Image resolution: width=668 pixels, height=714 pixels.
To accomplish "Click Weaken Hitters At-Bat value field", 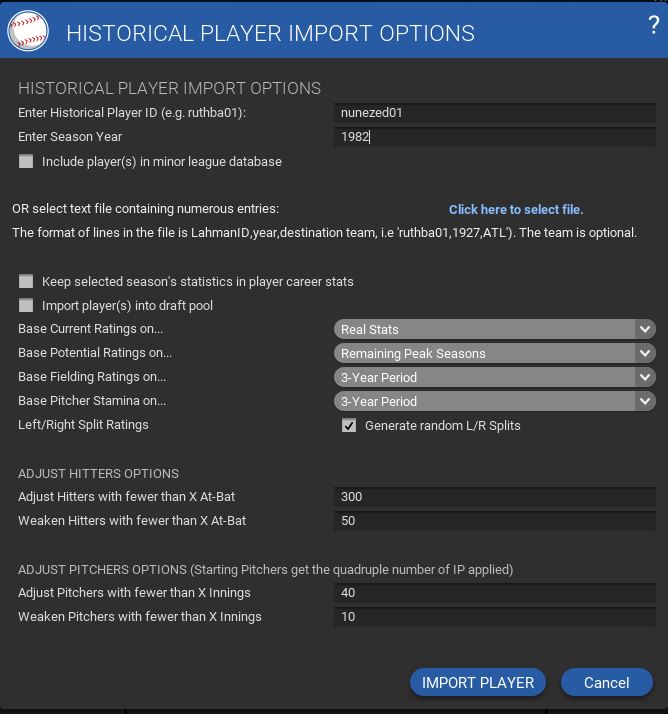I will (x=494, y=520).
